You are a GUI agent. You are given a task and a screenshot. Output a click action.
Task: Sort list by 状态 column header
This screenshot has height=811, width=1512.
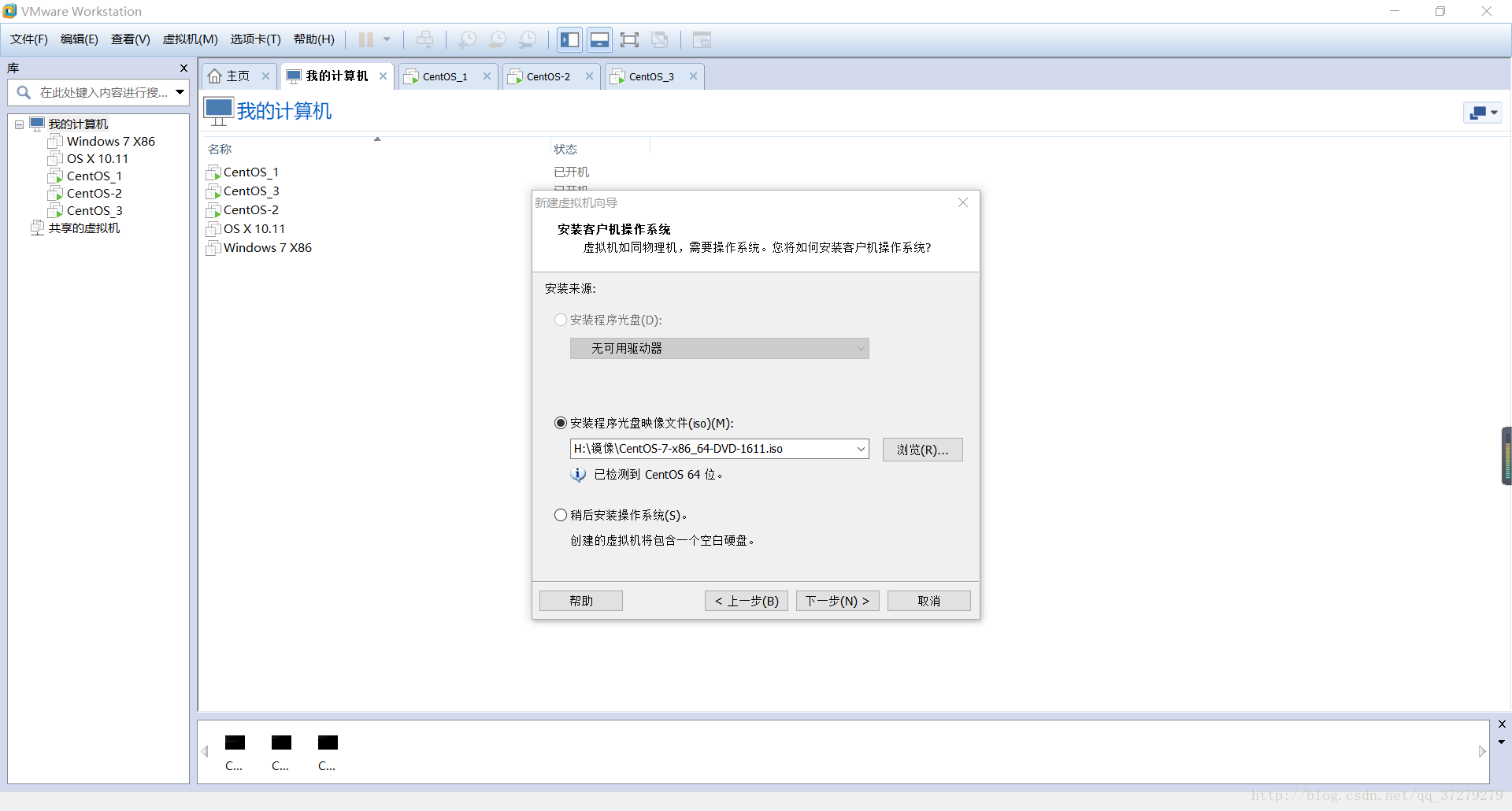(x=565, y=150)
